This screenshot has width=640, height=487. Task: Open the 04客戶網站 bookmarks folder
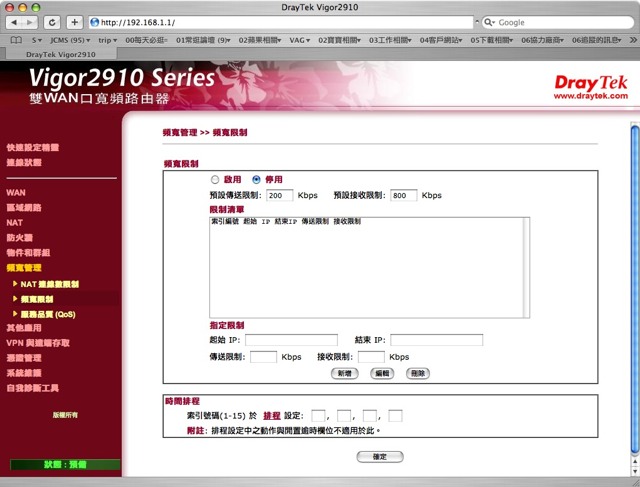[441, 40]
